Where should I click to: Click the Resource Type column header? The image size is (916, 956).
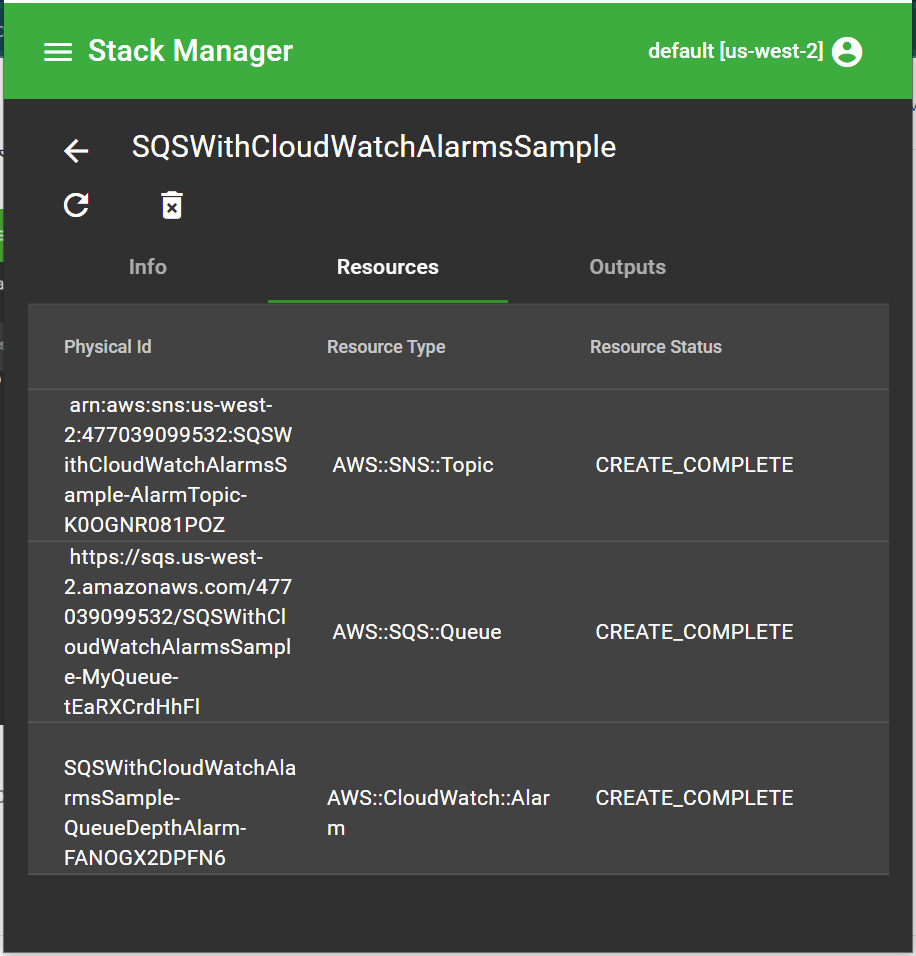pyautogui.click(x=386, y=347)
